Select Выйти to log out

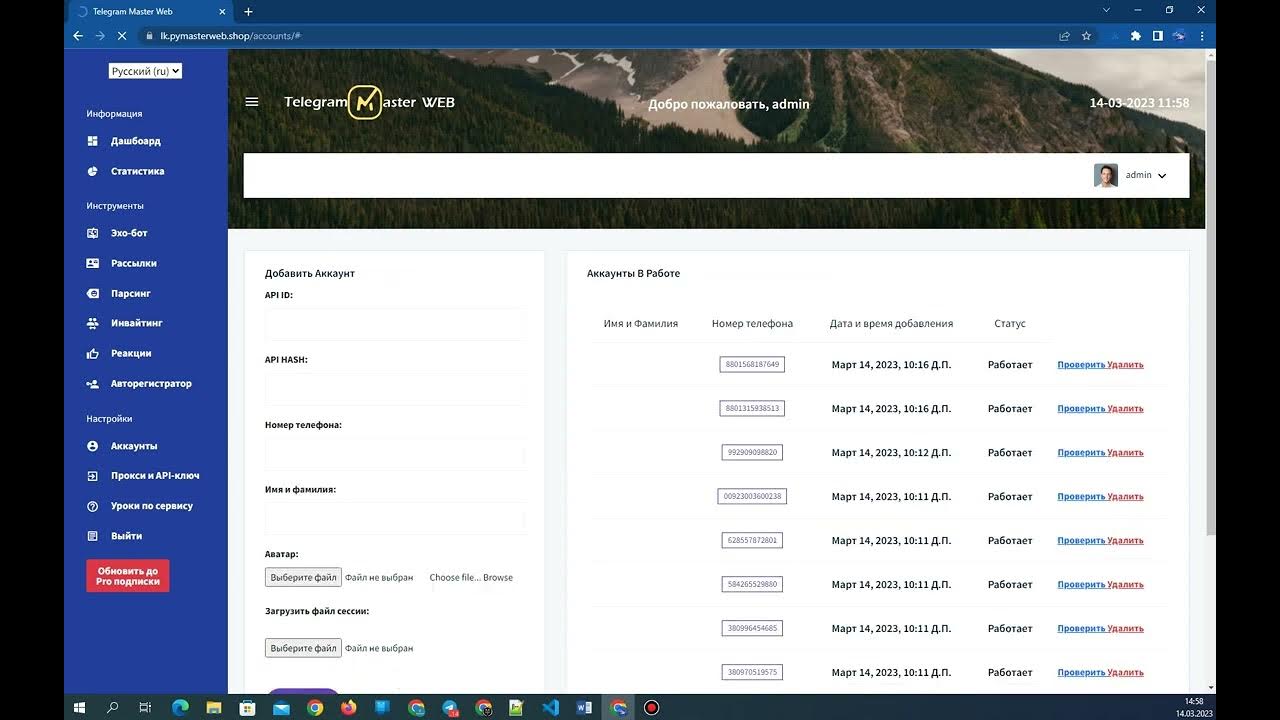point(126,536)
